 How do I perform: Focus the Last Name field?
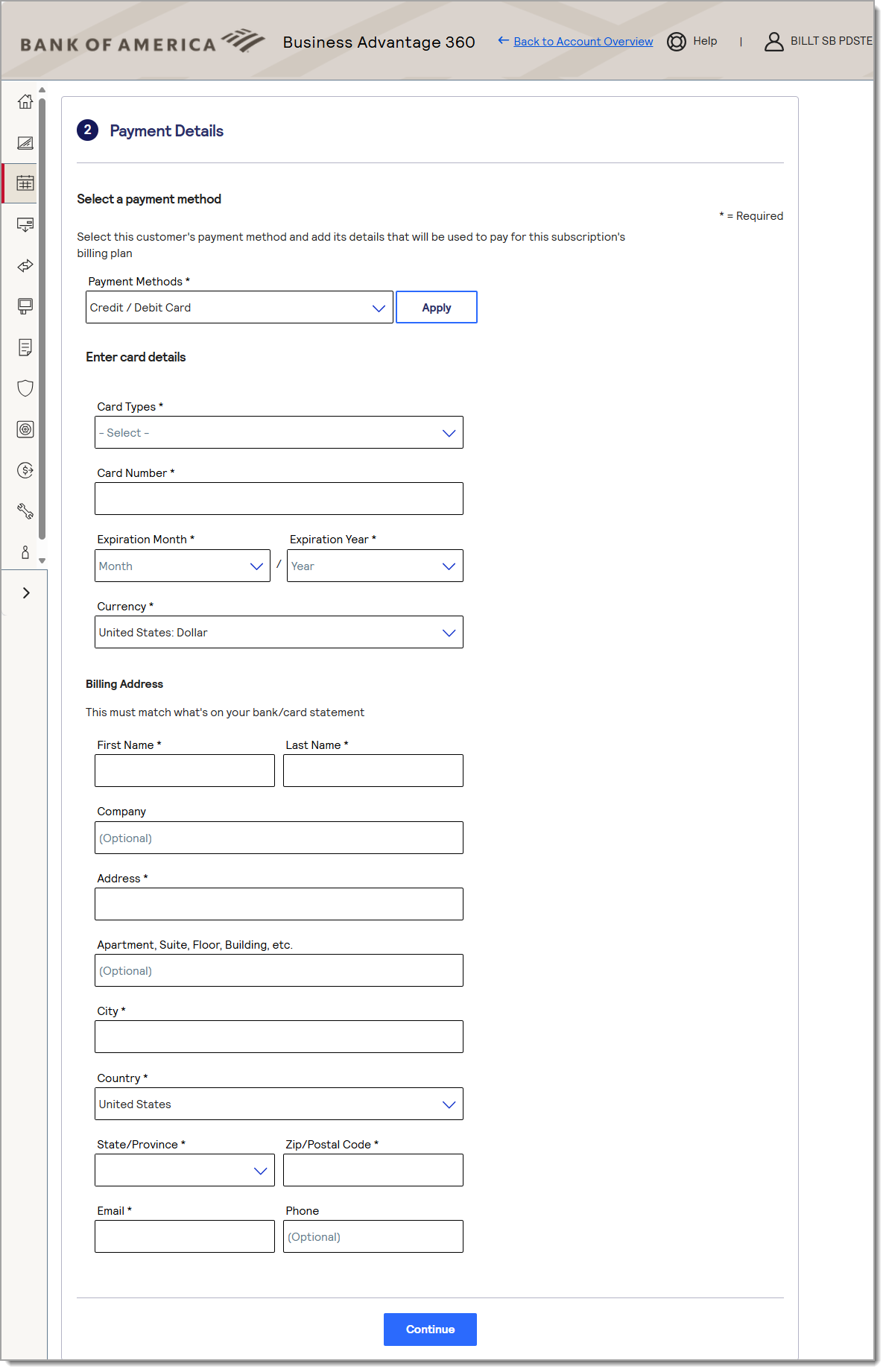click(x=373, y=771)
